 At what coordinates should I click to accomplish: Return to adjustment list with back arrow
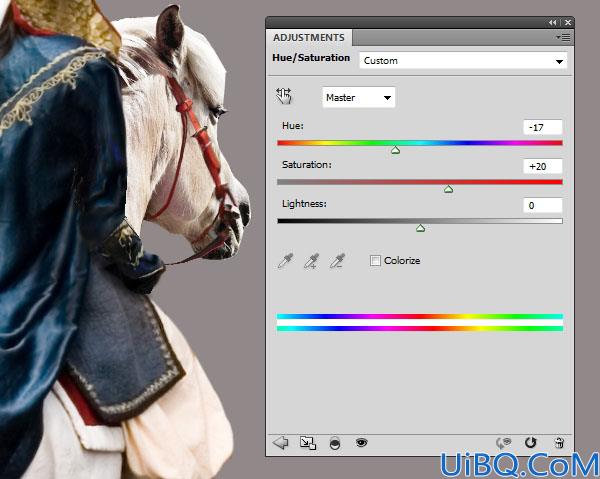click(280, 443)
